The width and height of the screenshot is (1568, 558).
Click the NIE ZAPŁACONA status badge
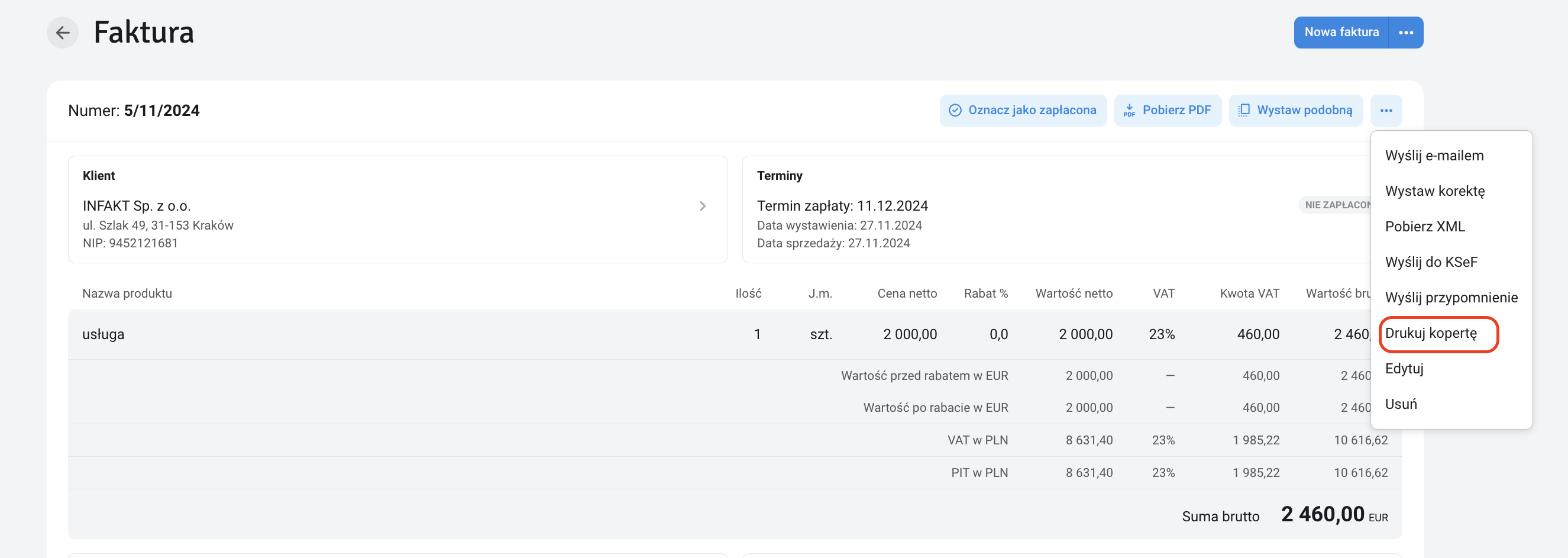coord(1335,205)
